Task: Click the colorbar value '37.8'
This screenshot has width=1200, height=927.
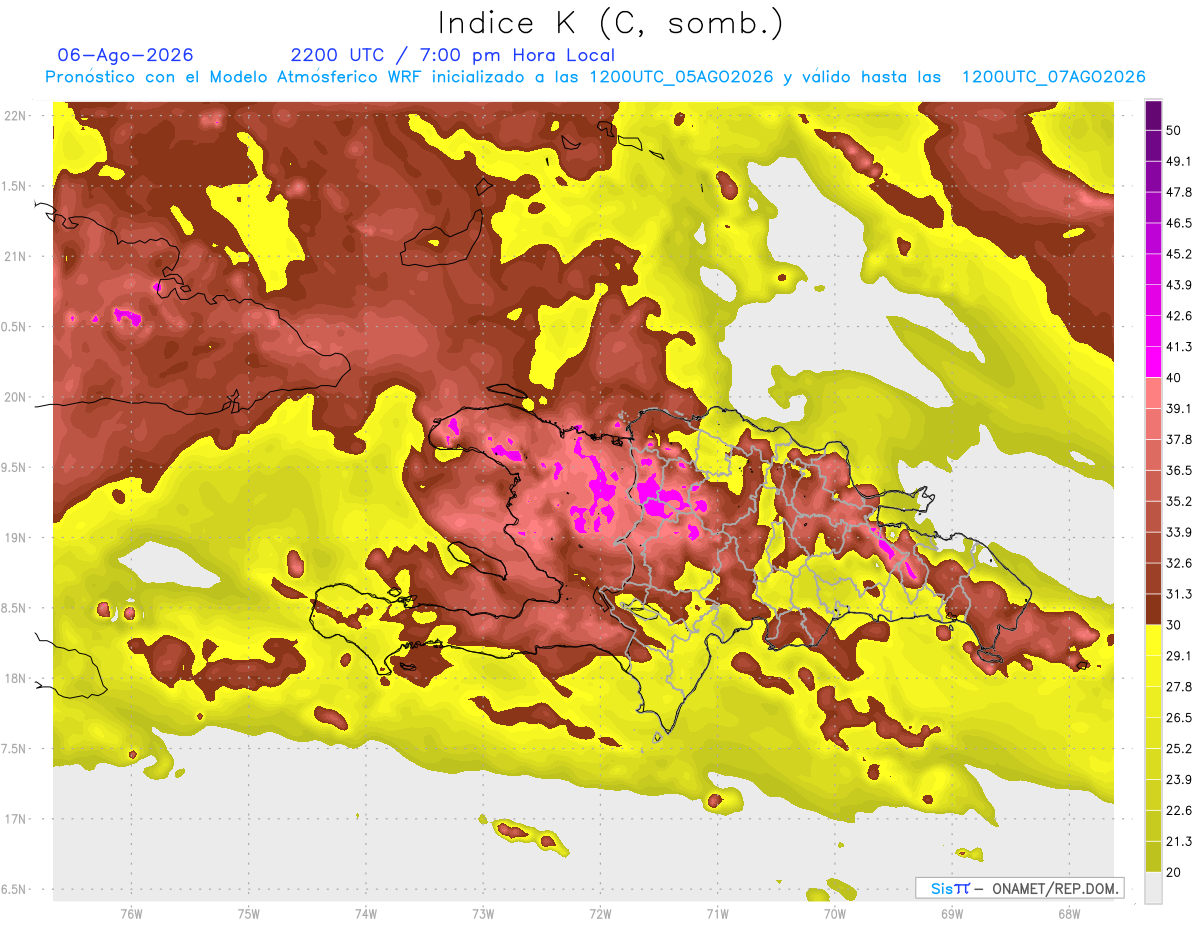Action: point(1179,440)
